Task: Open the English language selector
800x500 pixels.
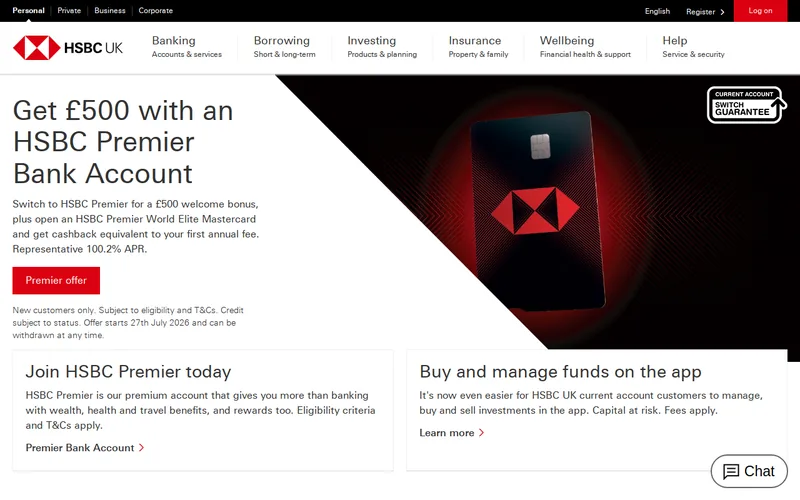Action: (657, 11)
